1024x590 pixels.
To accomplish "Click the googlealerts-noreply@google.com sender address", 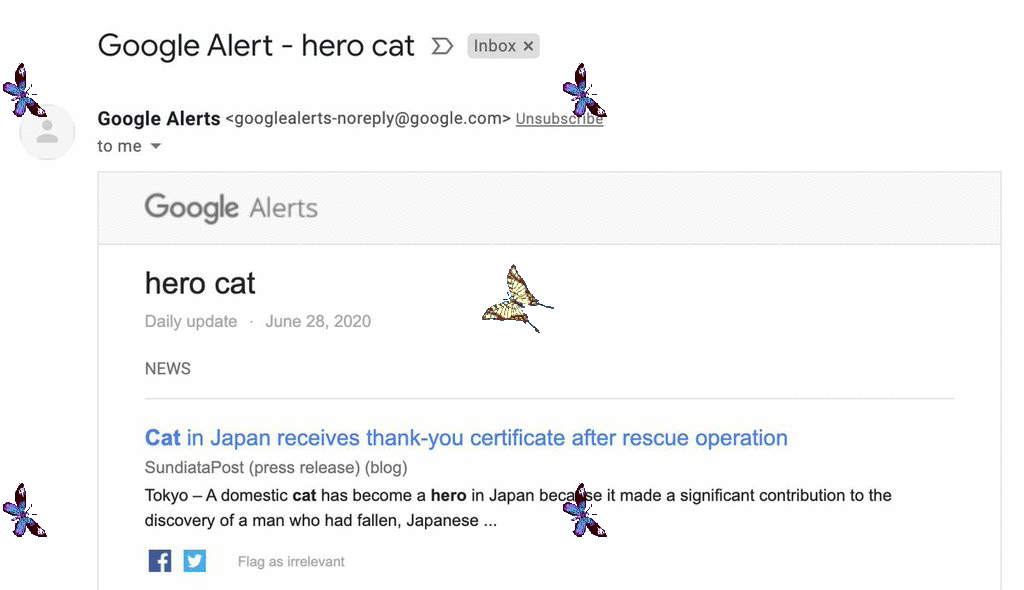I will tap(368, 119).
